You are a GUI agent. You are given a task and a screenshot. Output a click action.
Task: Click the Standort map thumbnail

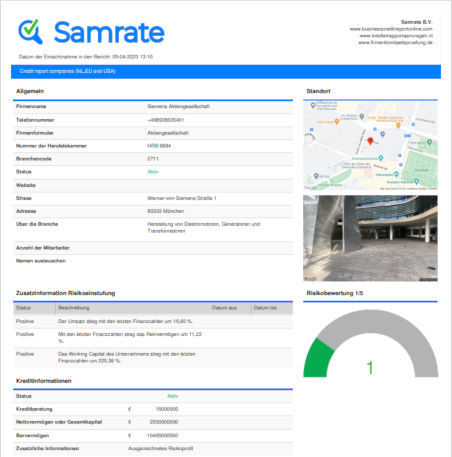(x=370, y=146)
